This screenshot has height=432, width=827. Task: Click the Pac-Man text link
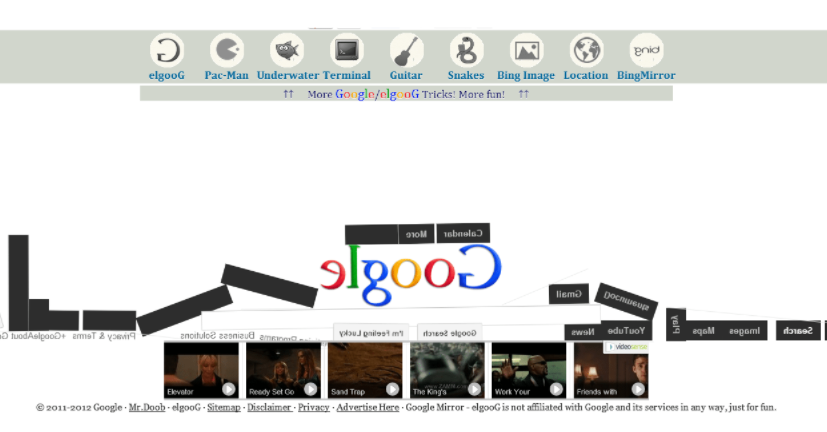[226, 75]
